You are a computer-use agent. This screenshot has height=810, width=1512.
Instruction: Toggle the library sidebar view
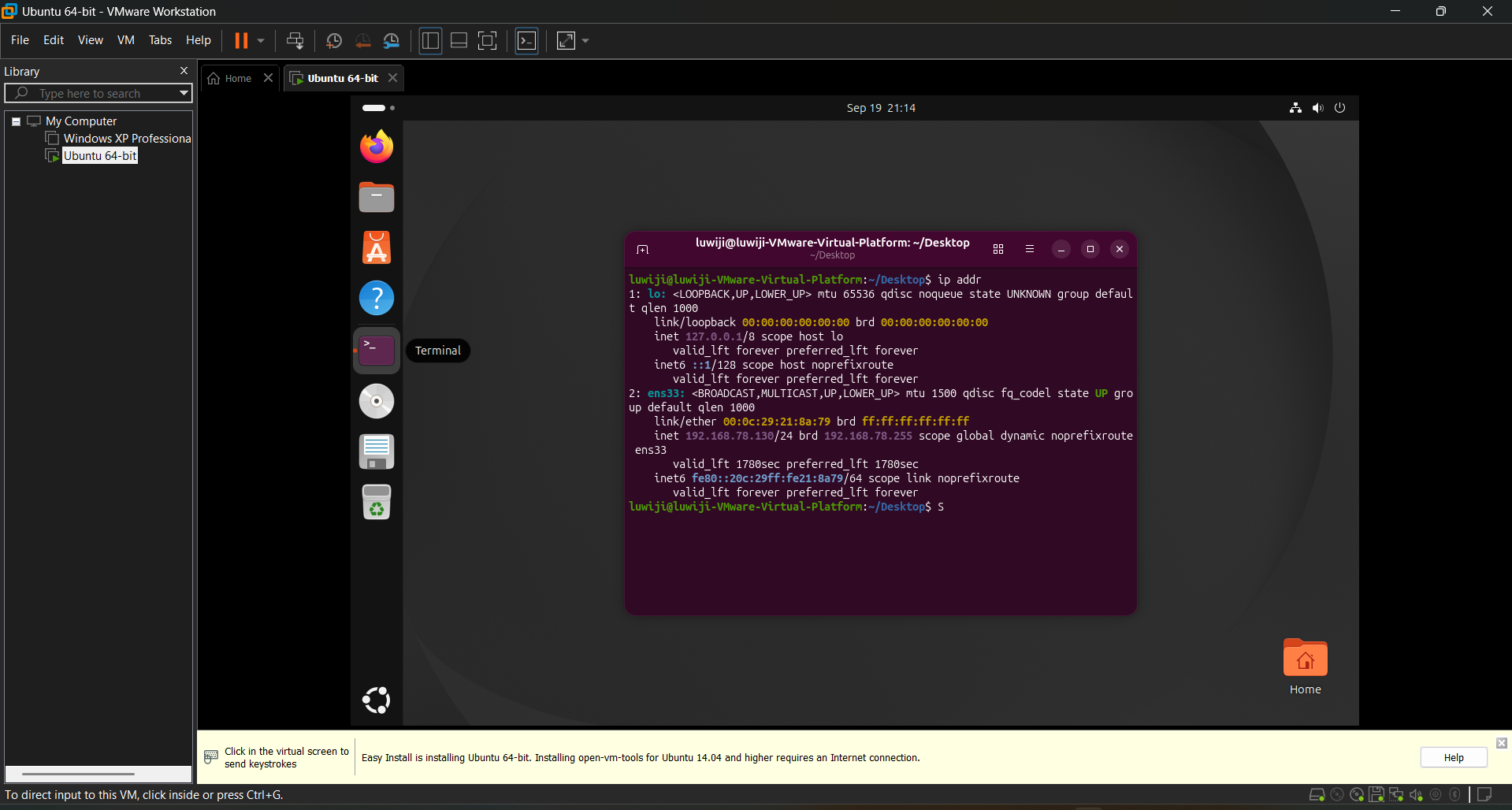pyautogui.click(x=430, y=40)
